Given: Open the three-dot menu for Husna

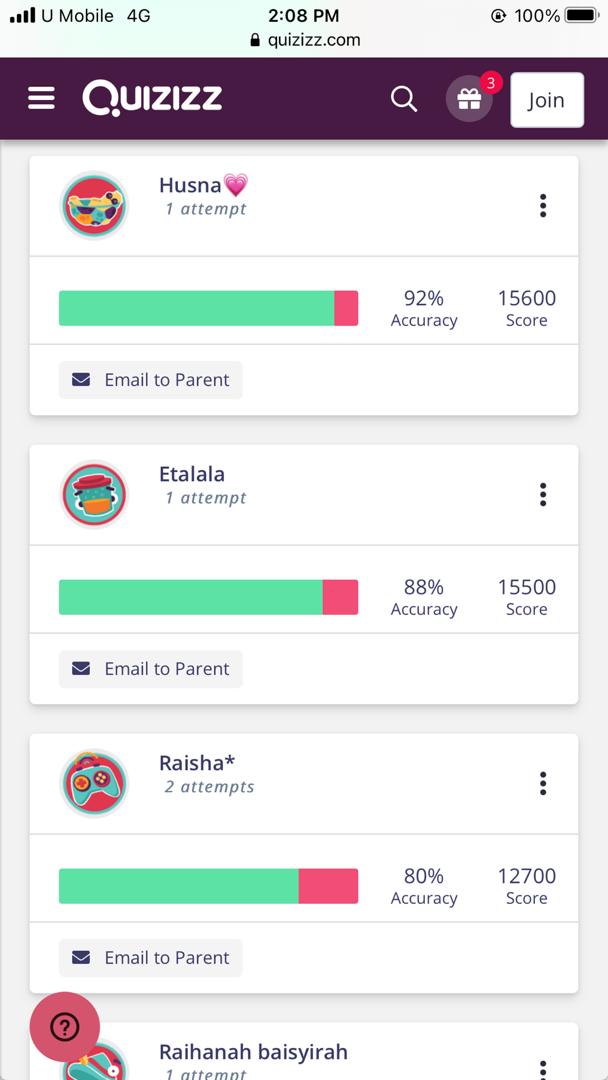Looking at the screenshot, I should click(543, 206).
